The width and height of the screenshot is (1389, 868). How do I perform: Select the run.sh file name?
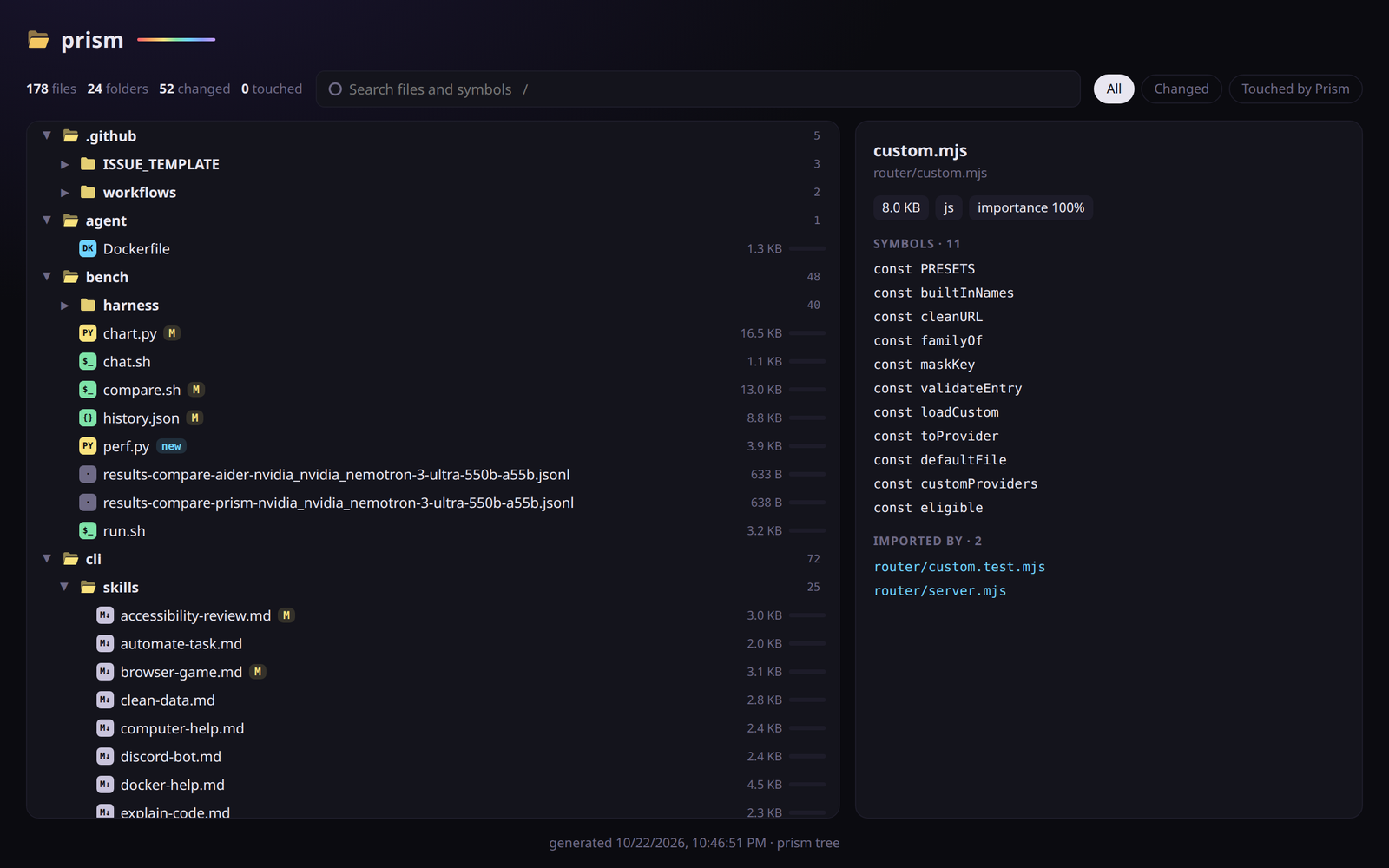124,531
